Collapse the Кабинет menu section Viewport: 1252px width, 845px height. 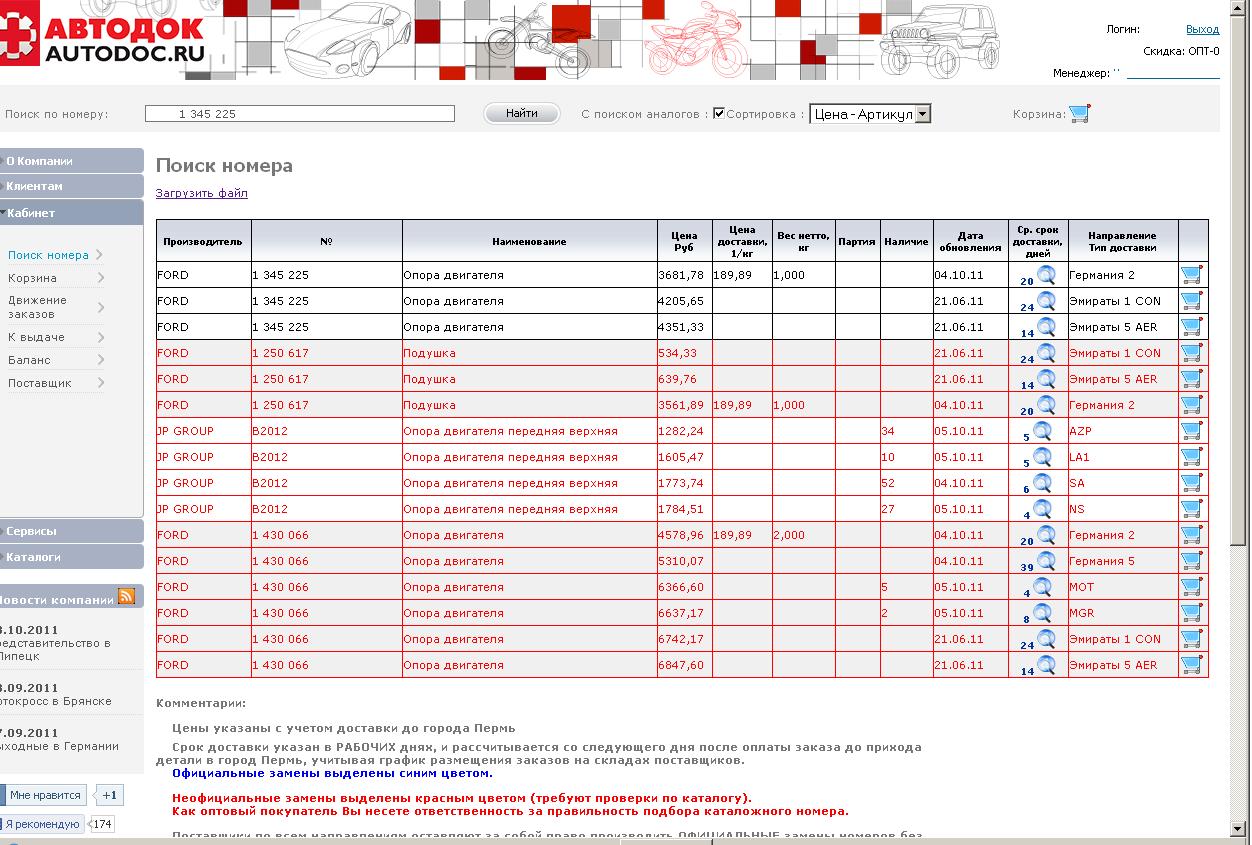(x=72, y=212)
